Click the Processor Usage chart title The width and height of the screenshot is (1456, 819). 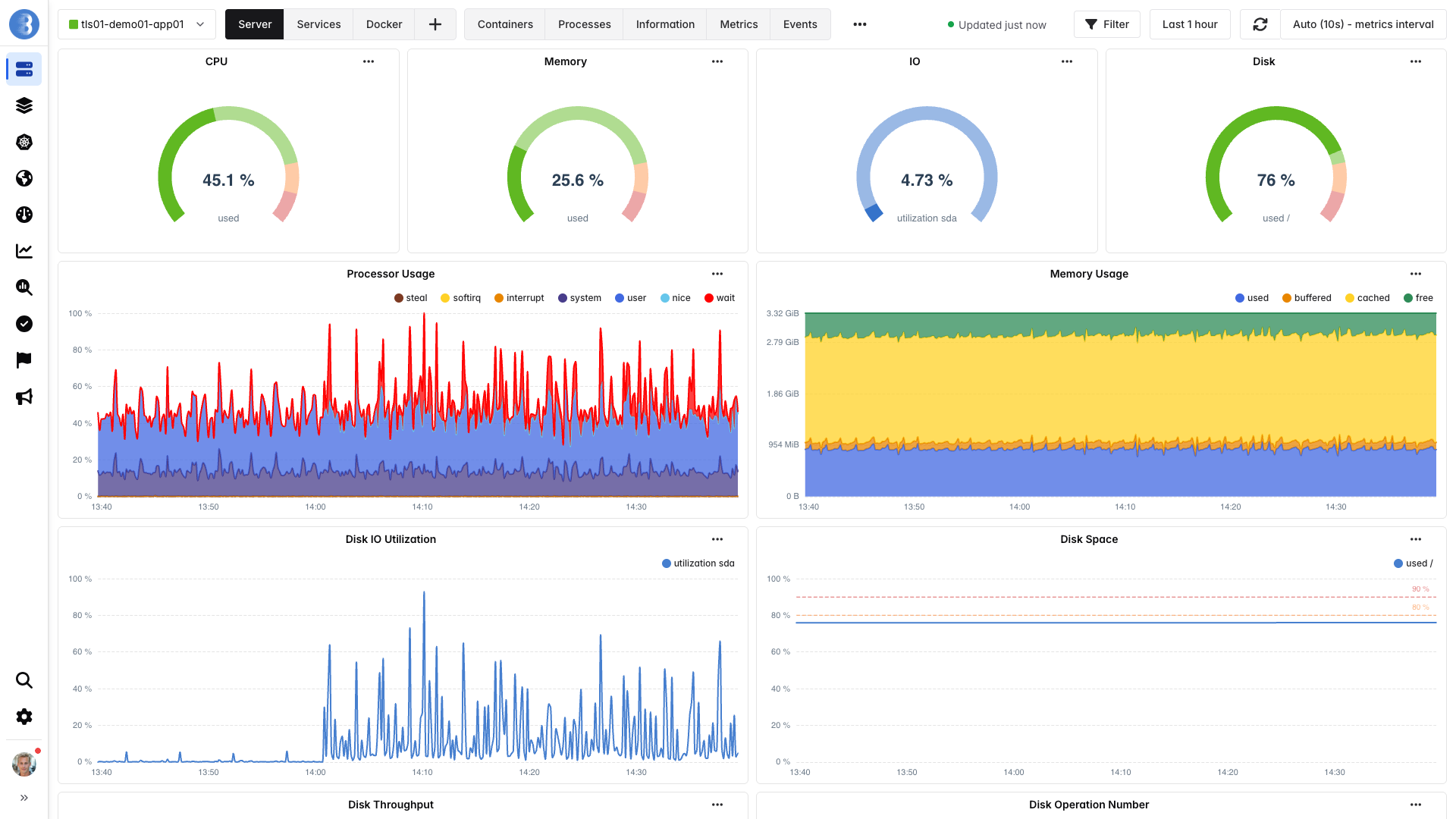(391, 274)
